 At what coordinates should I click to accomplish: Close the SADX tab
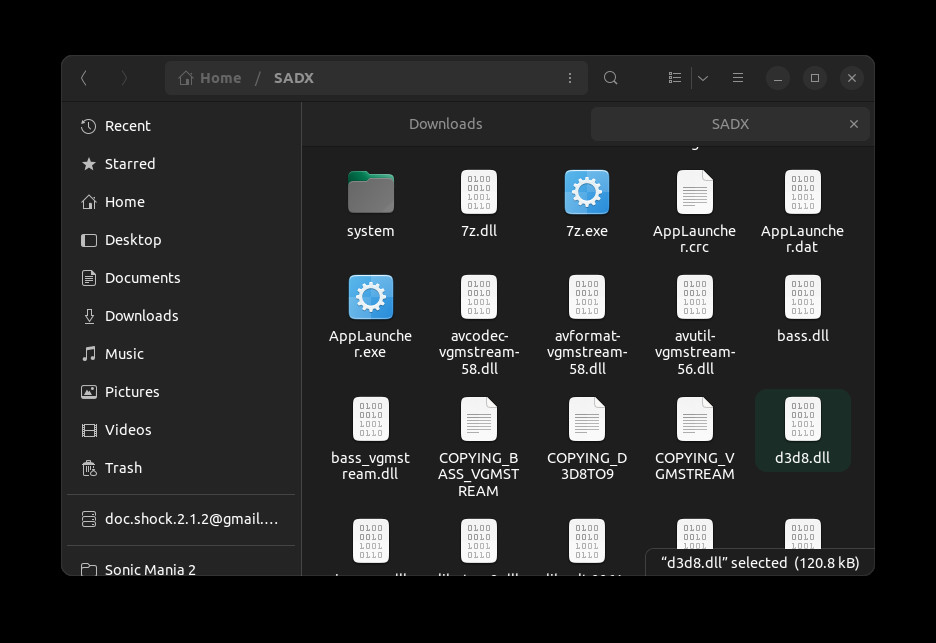coord(853,124)
